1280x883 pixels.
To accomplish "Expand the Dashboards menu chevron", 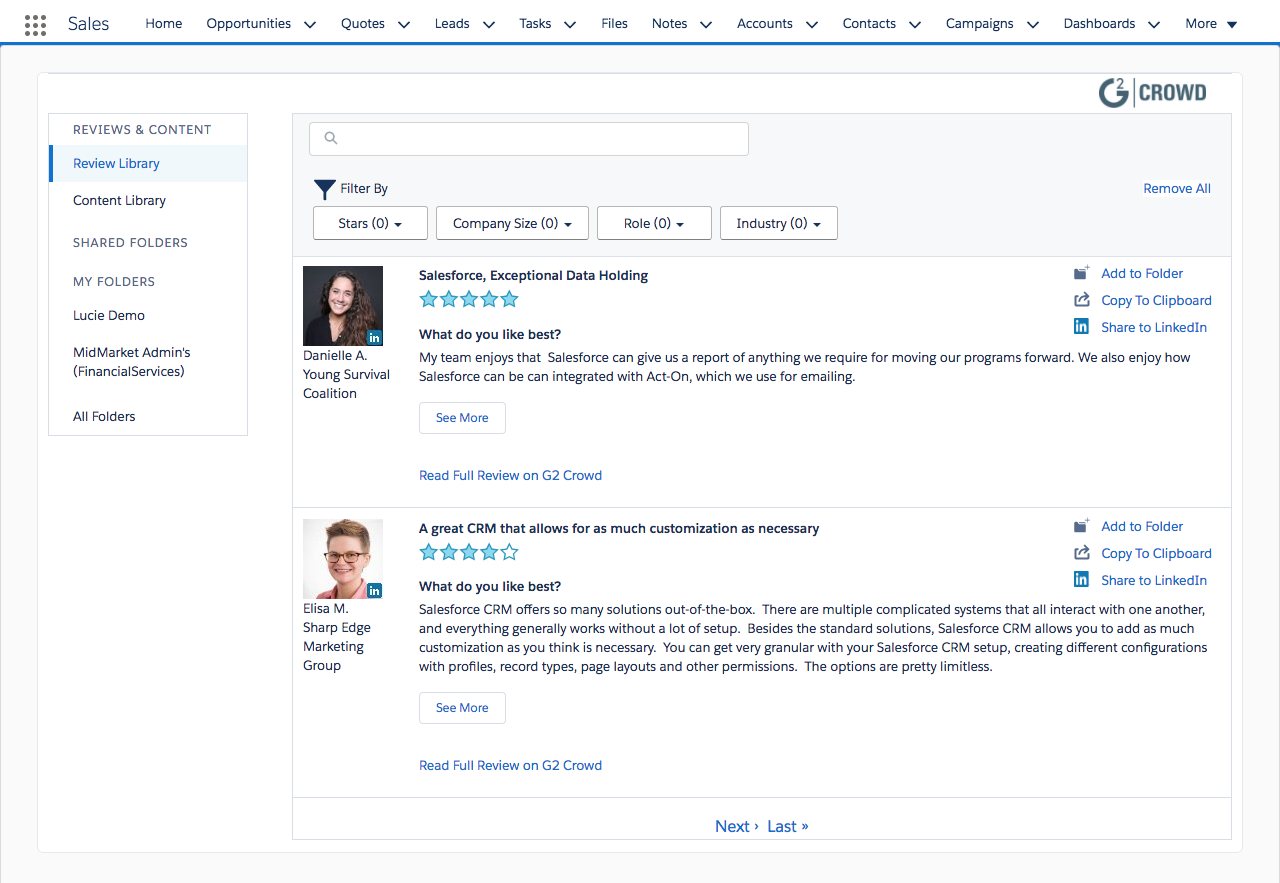I will click(1153, 24).
